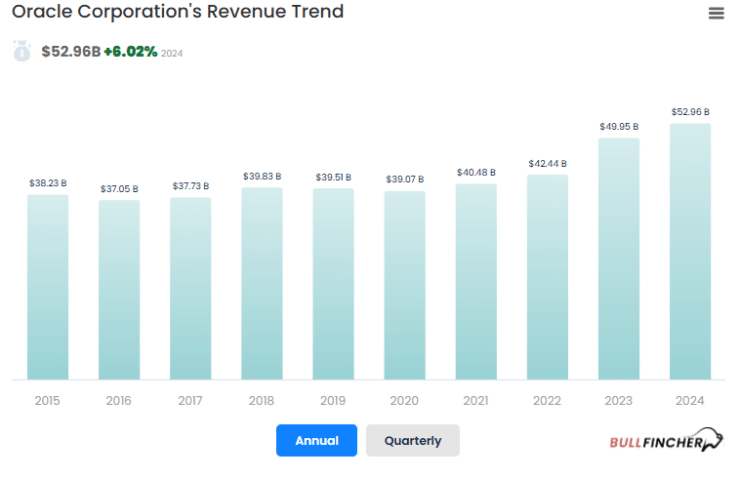Click the 2016 revenue bar
This screenshot has width=740, height=478.
point(119,290)
